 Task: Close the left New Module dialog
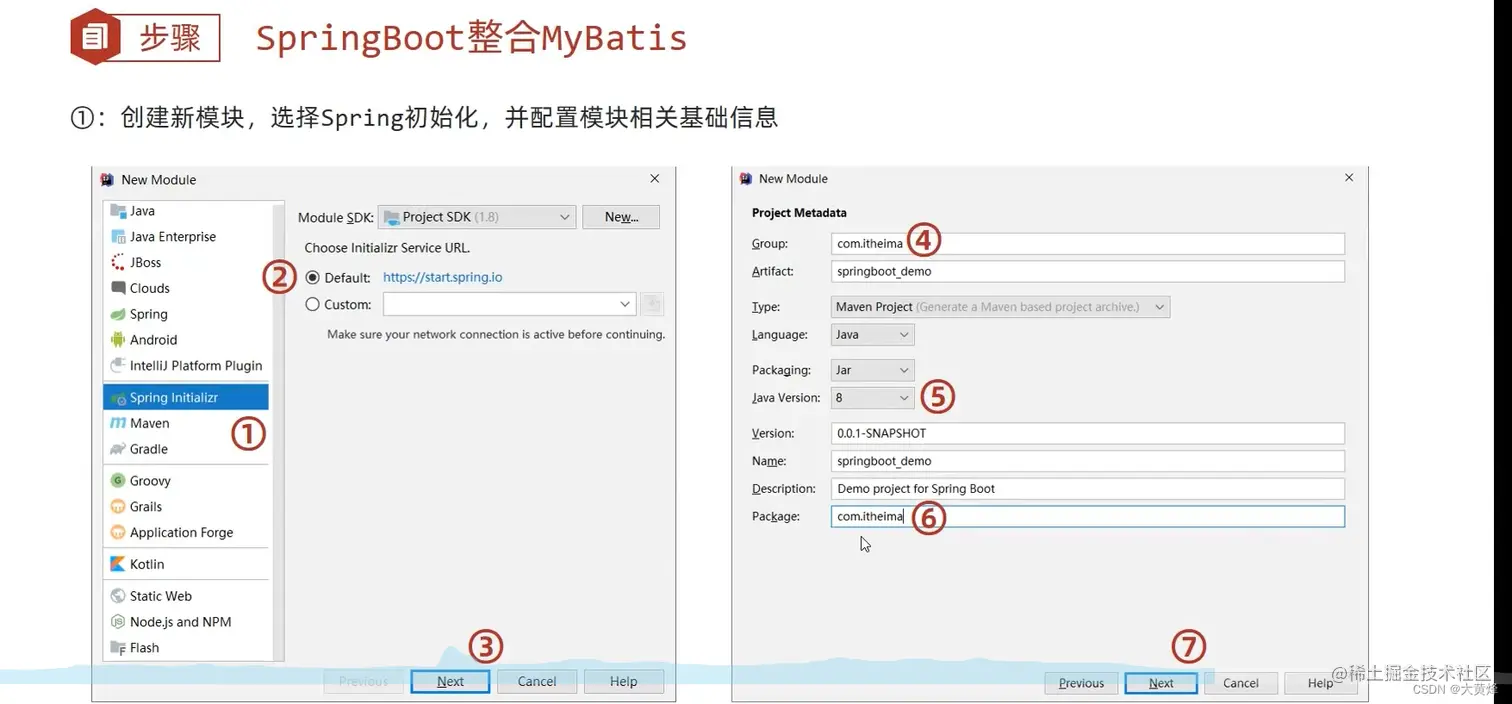pyautogui.click(x=655, y=179)
